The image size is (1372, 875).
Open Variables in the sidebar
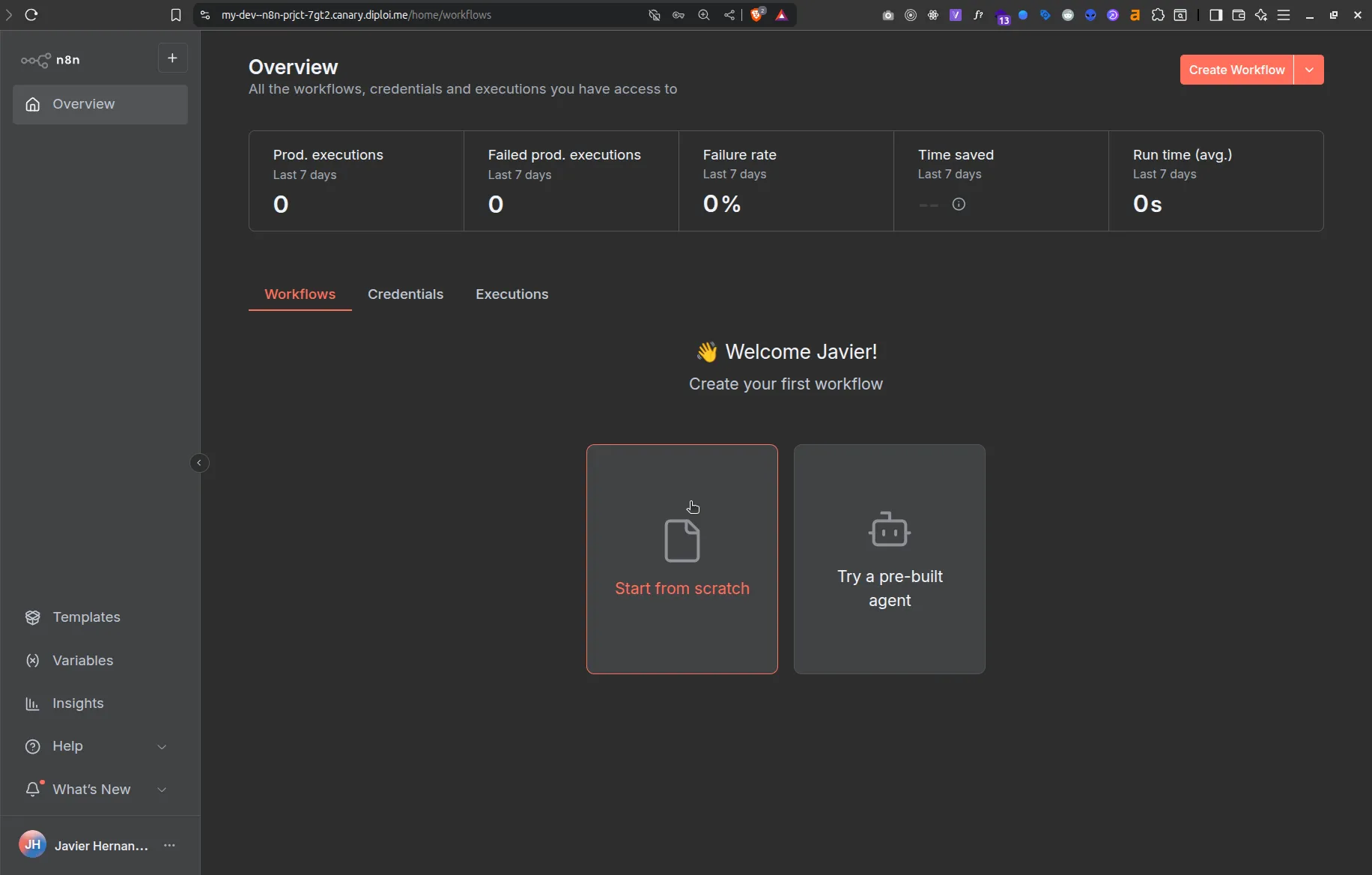(82, 661)
